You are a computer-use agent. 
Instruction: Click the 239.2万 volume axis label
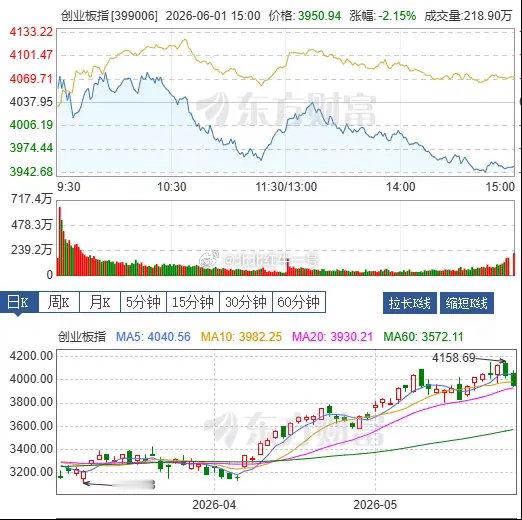pos(32,250)
